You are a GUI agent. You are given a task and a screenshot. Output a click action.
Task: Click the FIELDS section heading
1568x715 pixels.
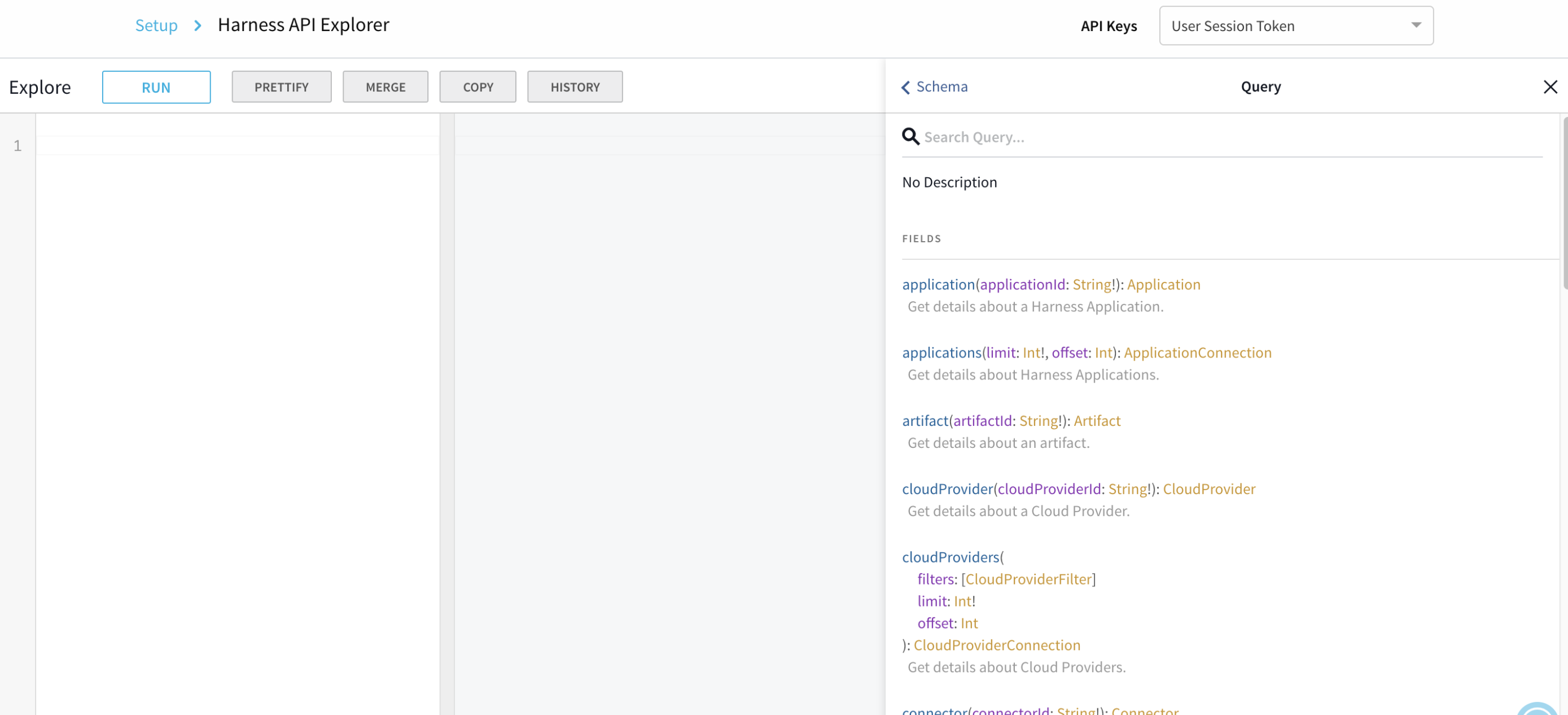(922, 239)
